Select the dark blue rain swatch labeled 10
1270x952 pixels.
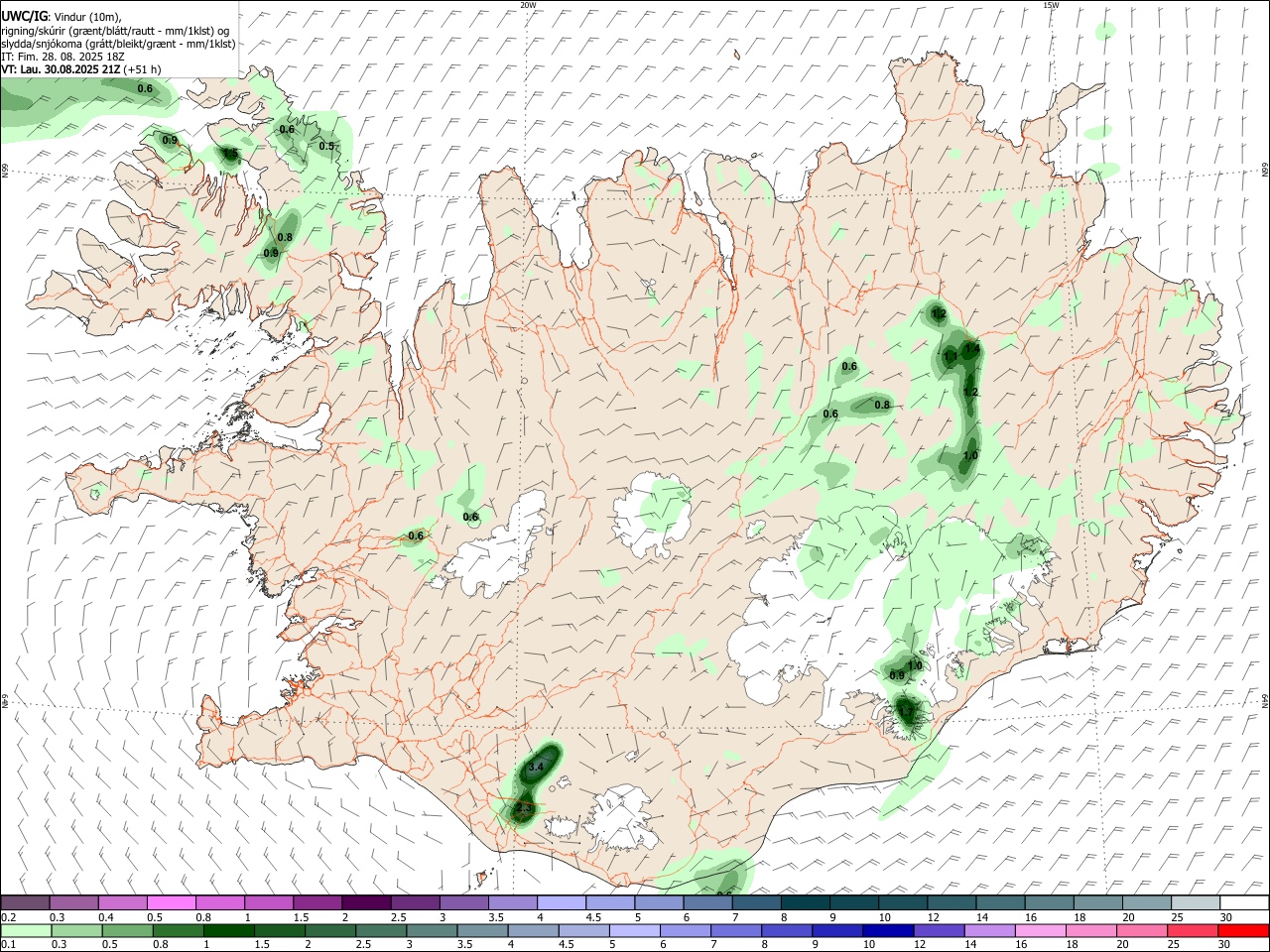pos(888,931)
